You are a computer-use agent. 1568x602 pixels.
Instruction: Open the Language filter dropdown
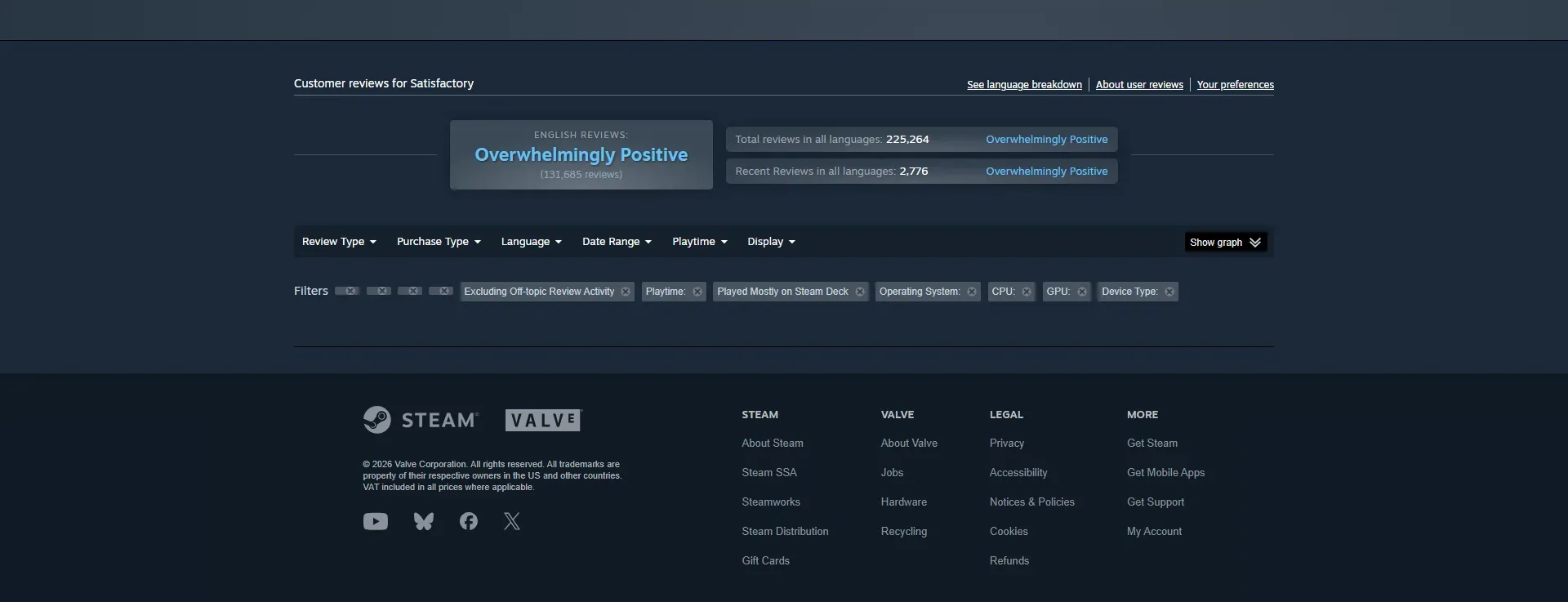point(531,242)
